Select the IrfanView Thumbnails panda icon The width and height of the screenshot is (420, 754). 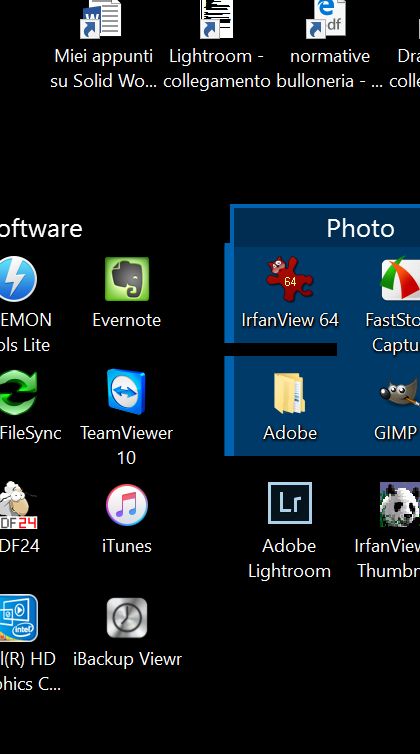click(399, 504)
